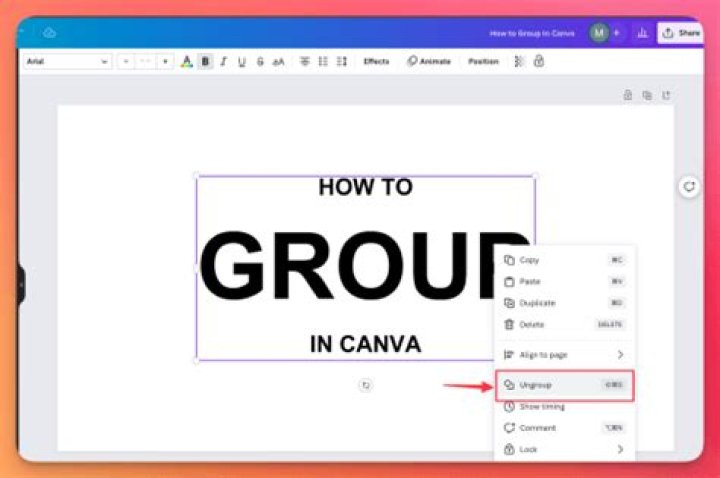Image resolution: width=720 pixels, height=478 pixels.
Task: Toggle strikethrough formatting
Action: coord(260,62)
